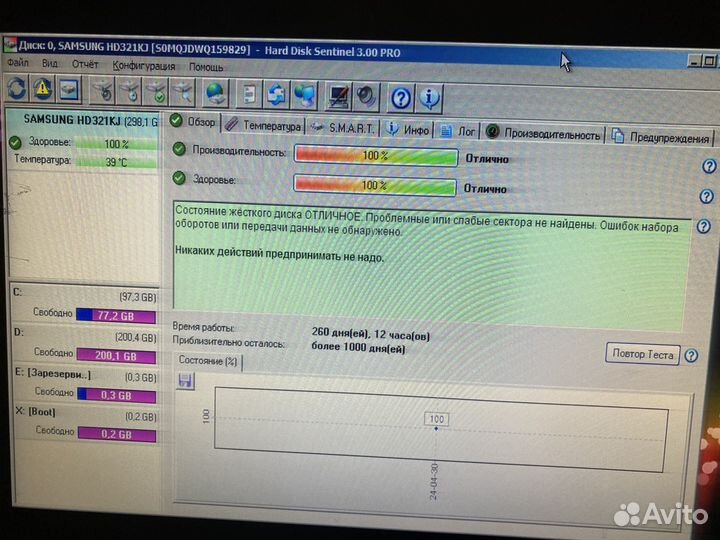
Task: Click the E: [Зарезерви..] partition label
Action: pos(52,373)
